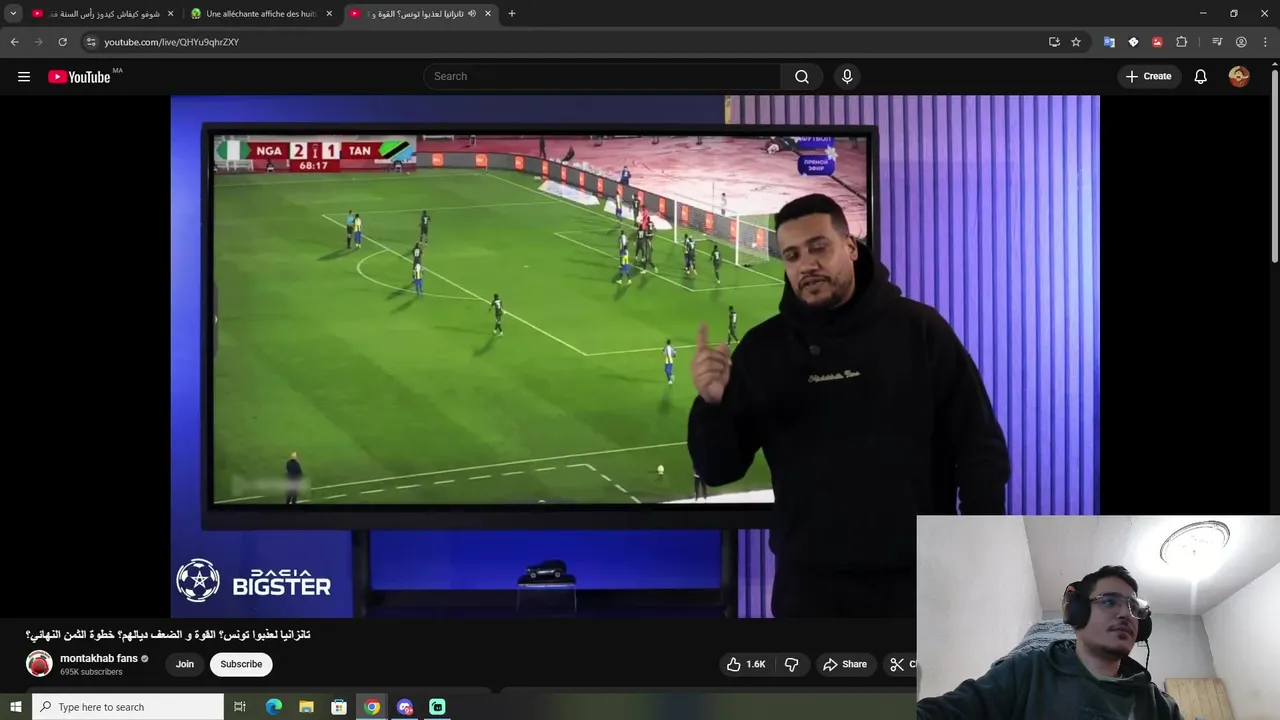The height and width of the screenshot is (720, 1280).
Task: Open Task View in taskbar
Action: point(240,707)
